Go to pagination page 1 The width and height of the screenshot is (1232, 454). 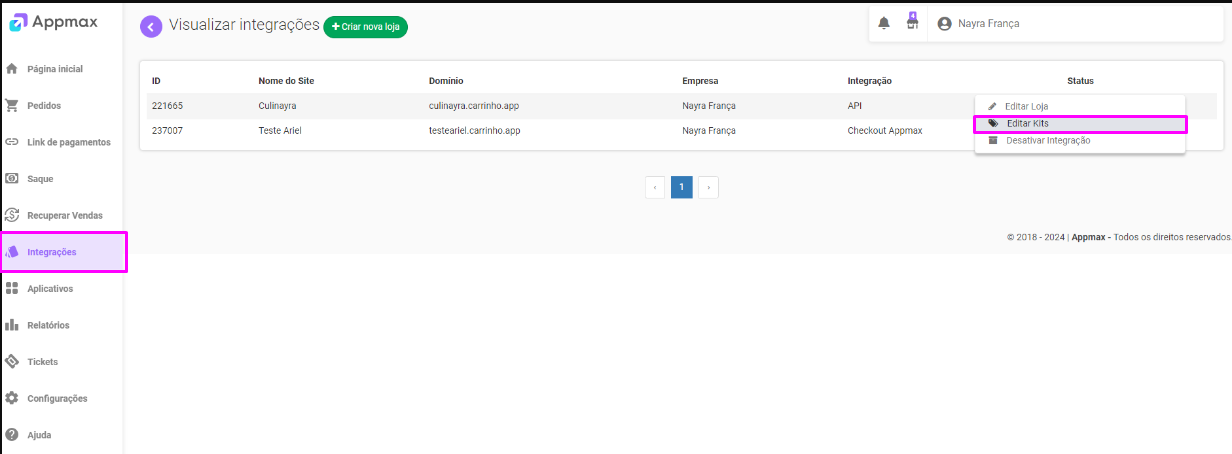point(682,187)
